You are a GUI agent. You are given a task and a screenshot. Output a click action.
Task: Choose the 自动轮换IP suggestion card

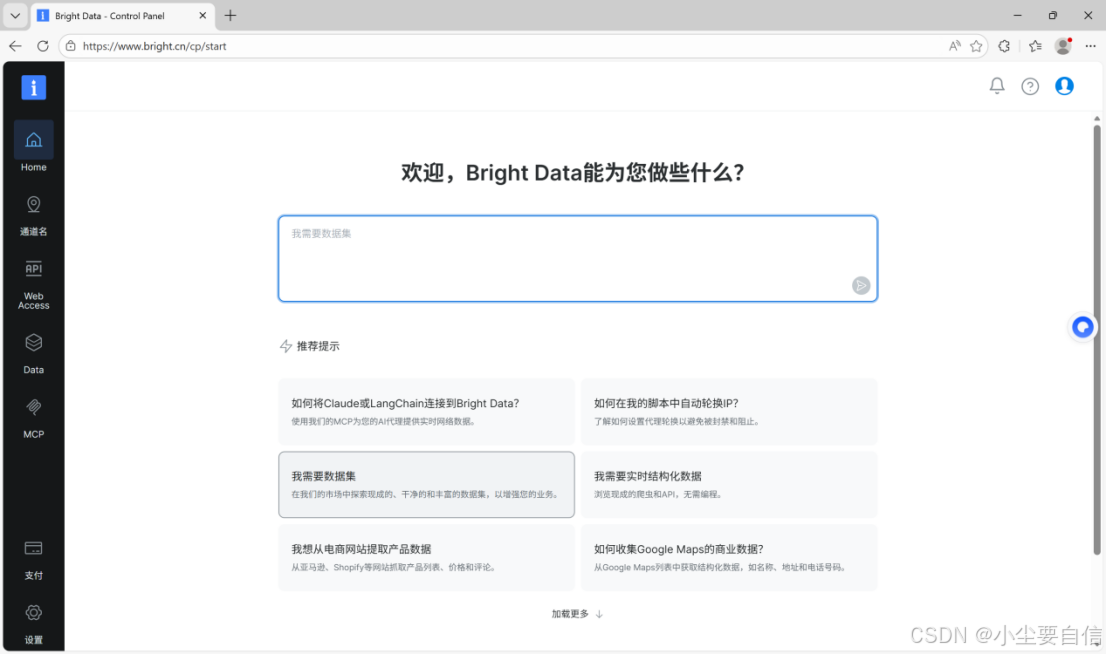(x=729, y=412)
